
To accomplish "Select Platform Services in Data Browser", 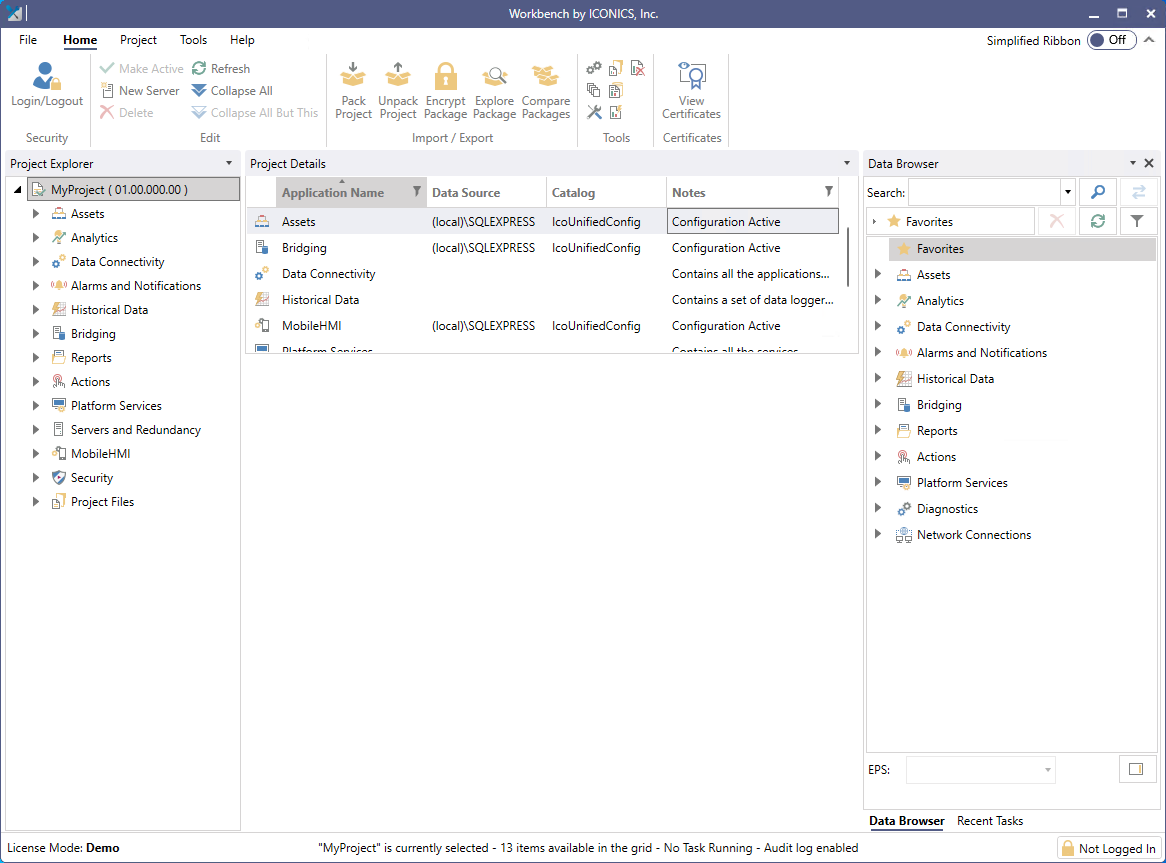I will [962, 482].
